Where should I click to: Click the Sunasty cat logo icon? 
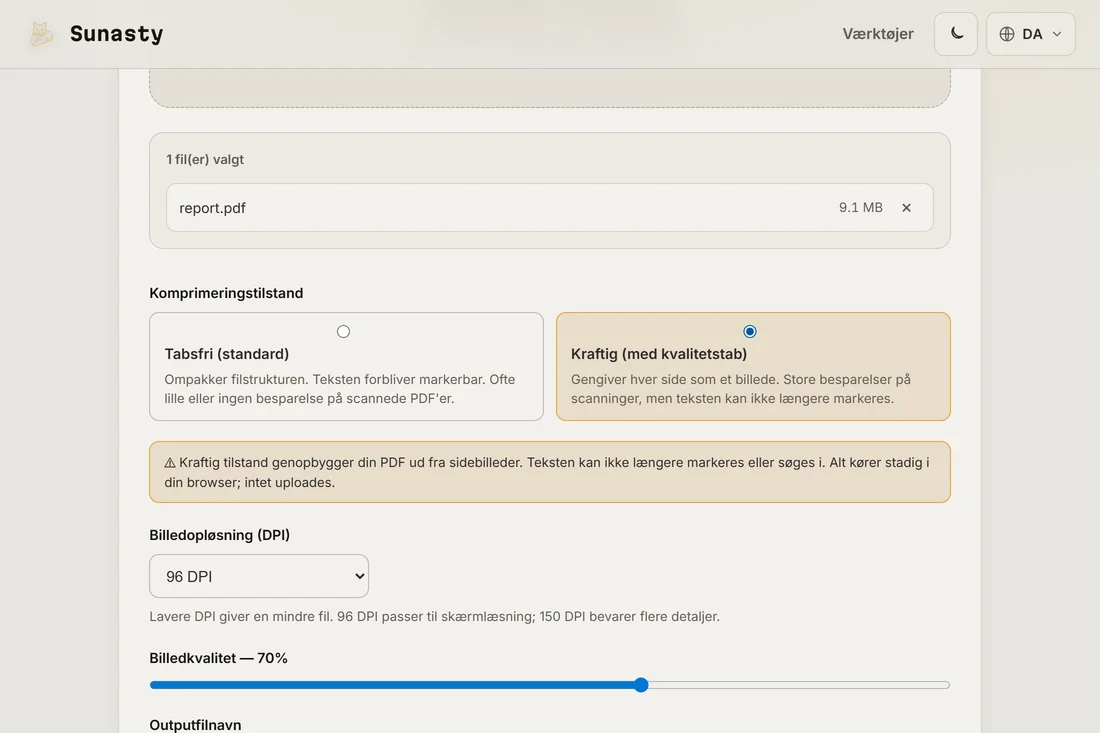point(41,34)
